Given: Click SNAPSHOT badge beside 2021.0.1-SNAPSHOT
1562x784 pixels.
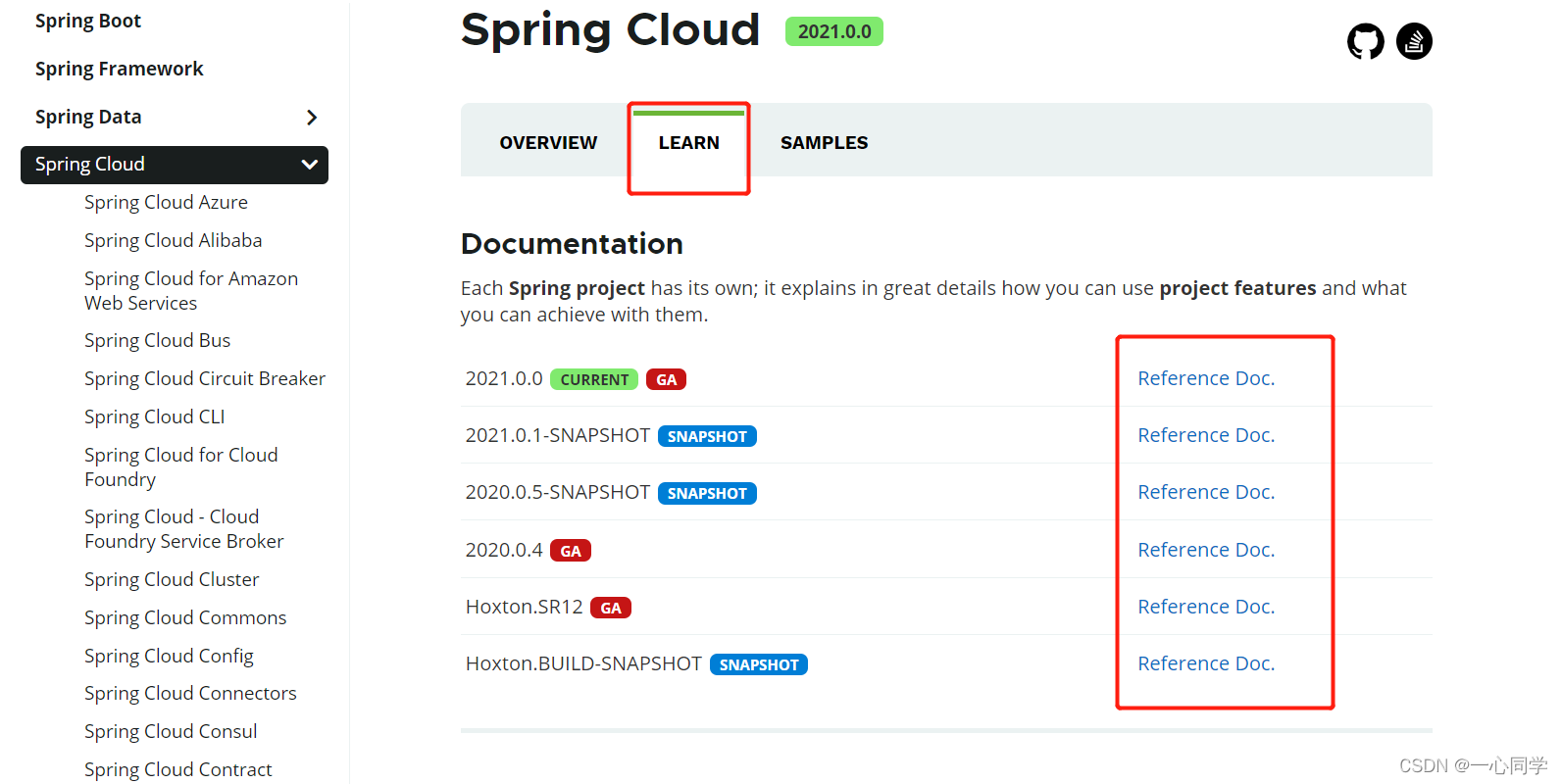Looking at the screenshot, I should pos(707,436).
